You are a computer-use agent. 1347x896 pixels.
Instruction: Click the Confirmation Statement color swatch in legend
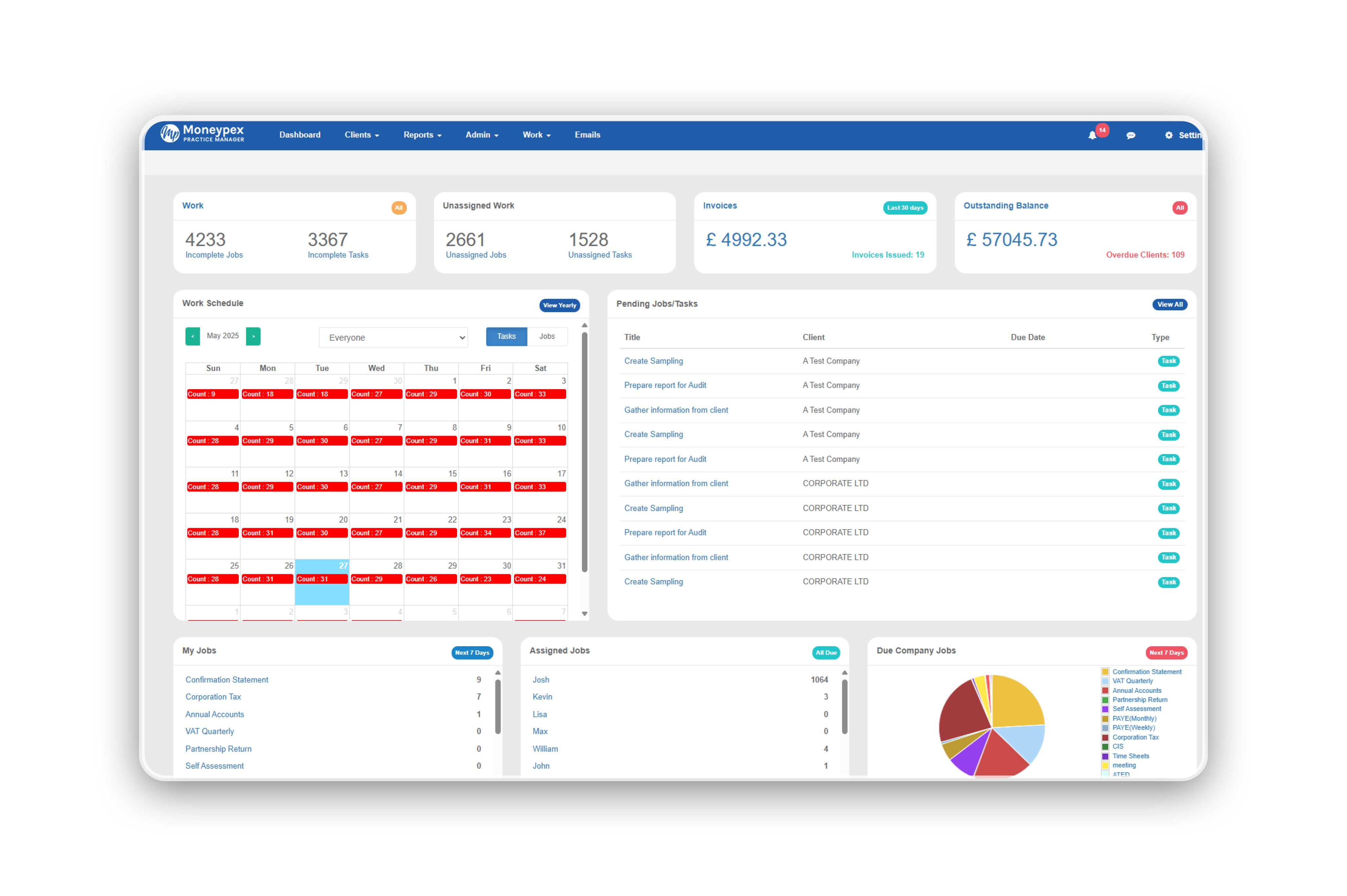pos(1105,672)
